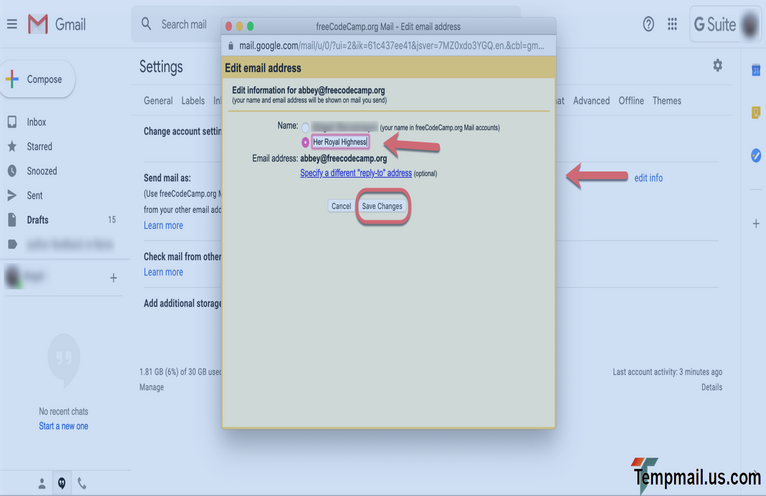Open the Gmail main menu hamburger icon
Image resolution: width=766 pixels, height=496 pixels.
(x=12, y=24)
